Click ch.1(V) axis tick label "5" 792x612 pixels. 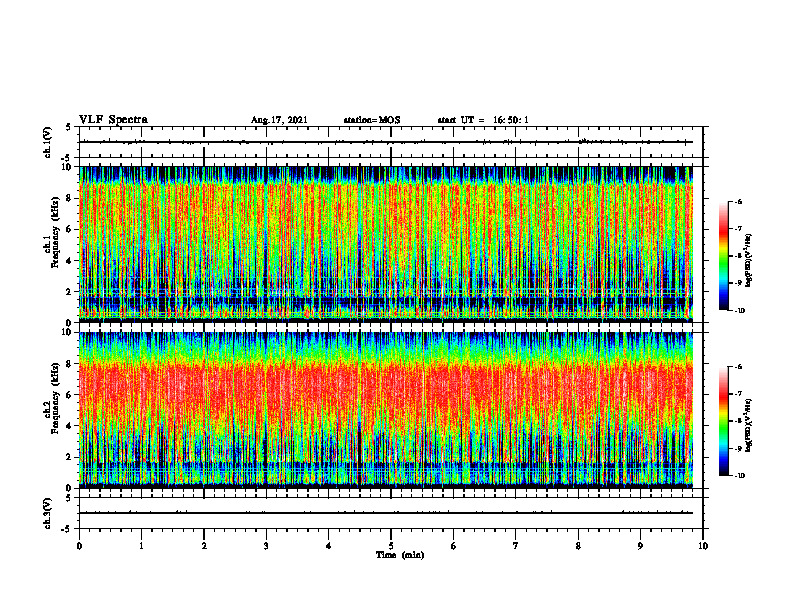[69, 128]
